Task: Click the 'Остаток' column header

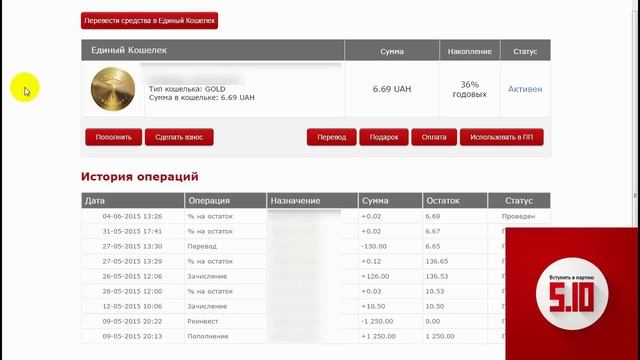Action: [x=455, y=200]
